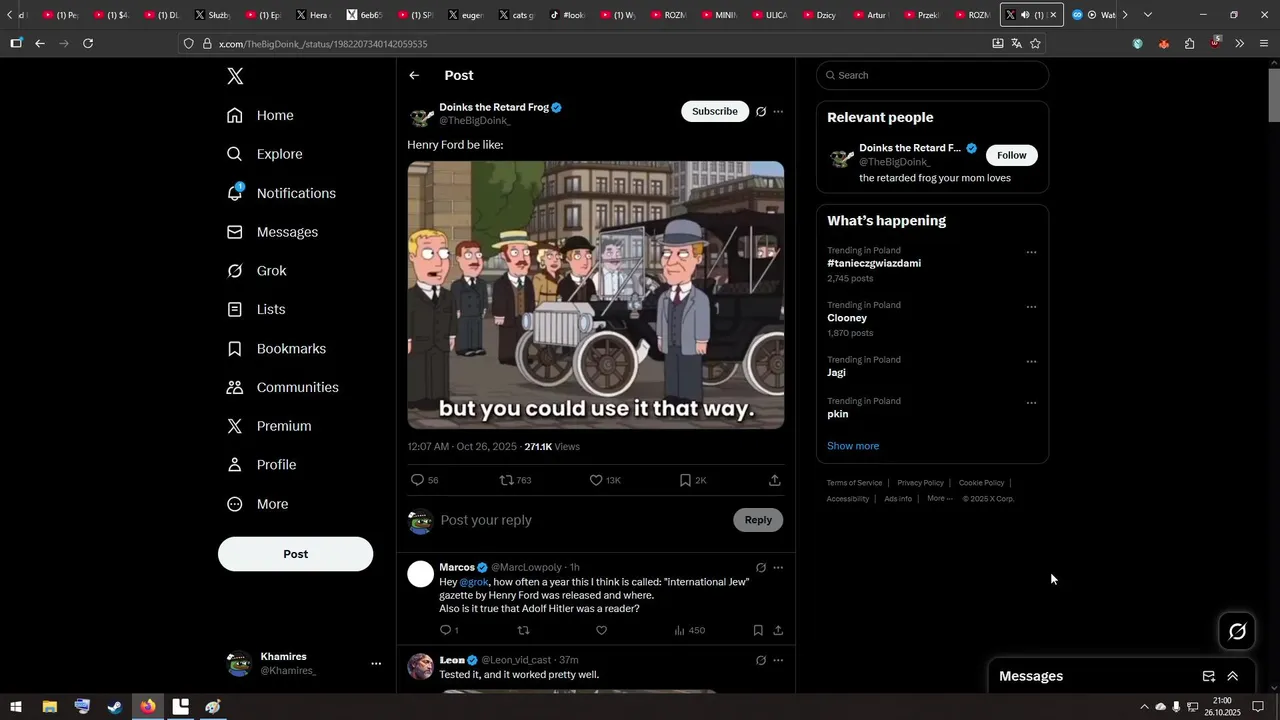The height and width of the screenshot is (720, 1280).
Task: Click the Search field
Action: coord(932,75)
